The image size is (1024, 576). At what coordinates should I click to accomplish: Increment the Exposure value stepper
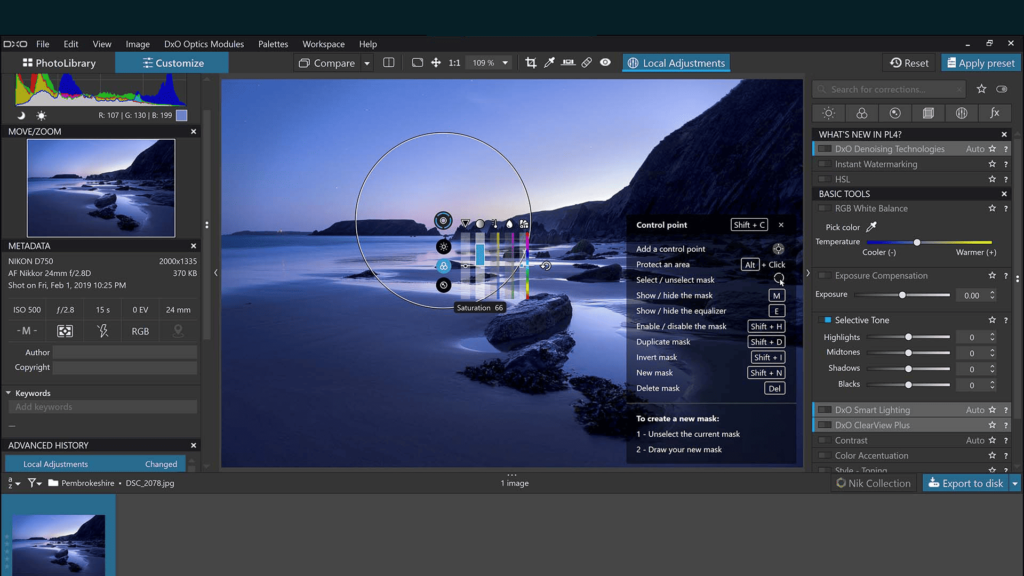click(x=992, y=292)
